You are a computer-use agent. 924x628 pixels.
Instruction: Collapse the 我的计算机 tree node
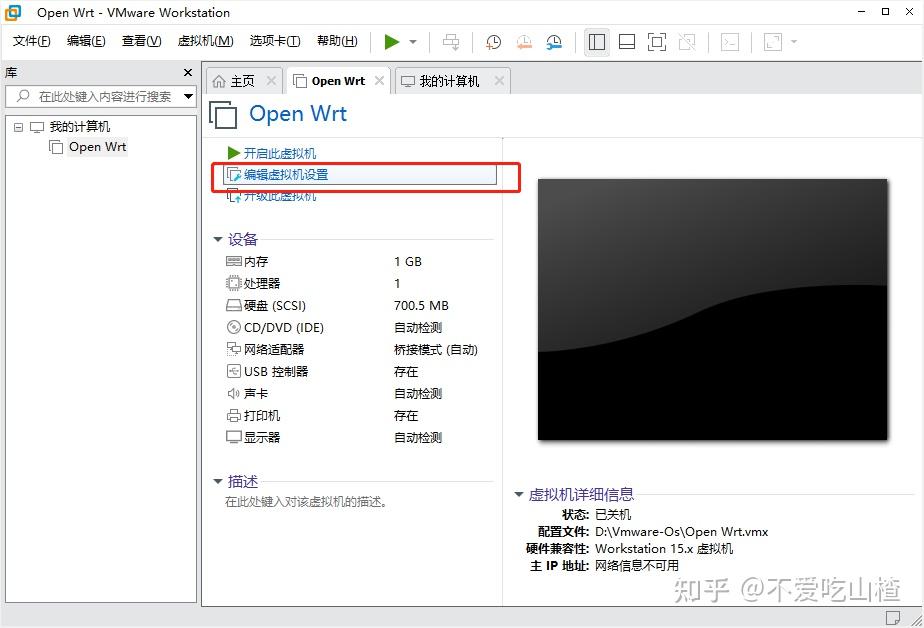click(18, 127)
